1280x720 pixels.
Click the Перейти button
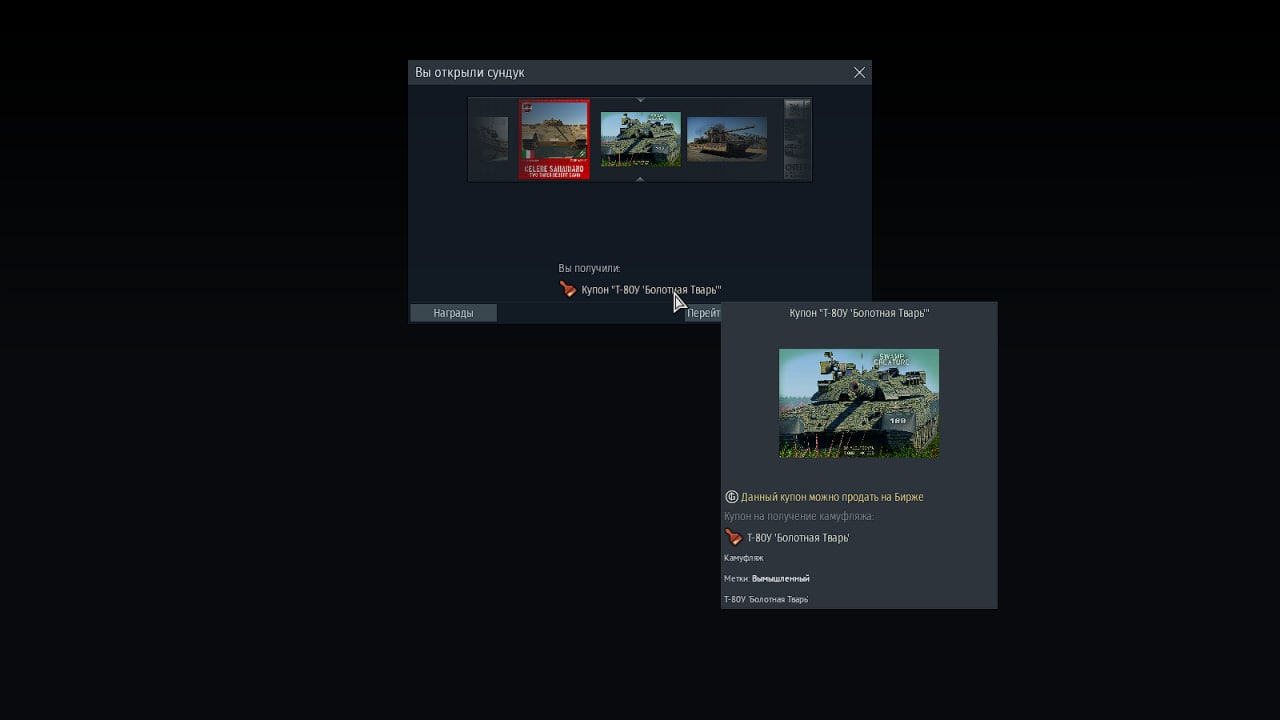tap(703, 313)
